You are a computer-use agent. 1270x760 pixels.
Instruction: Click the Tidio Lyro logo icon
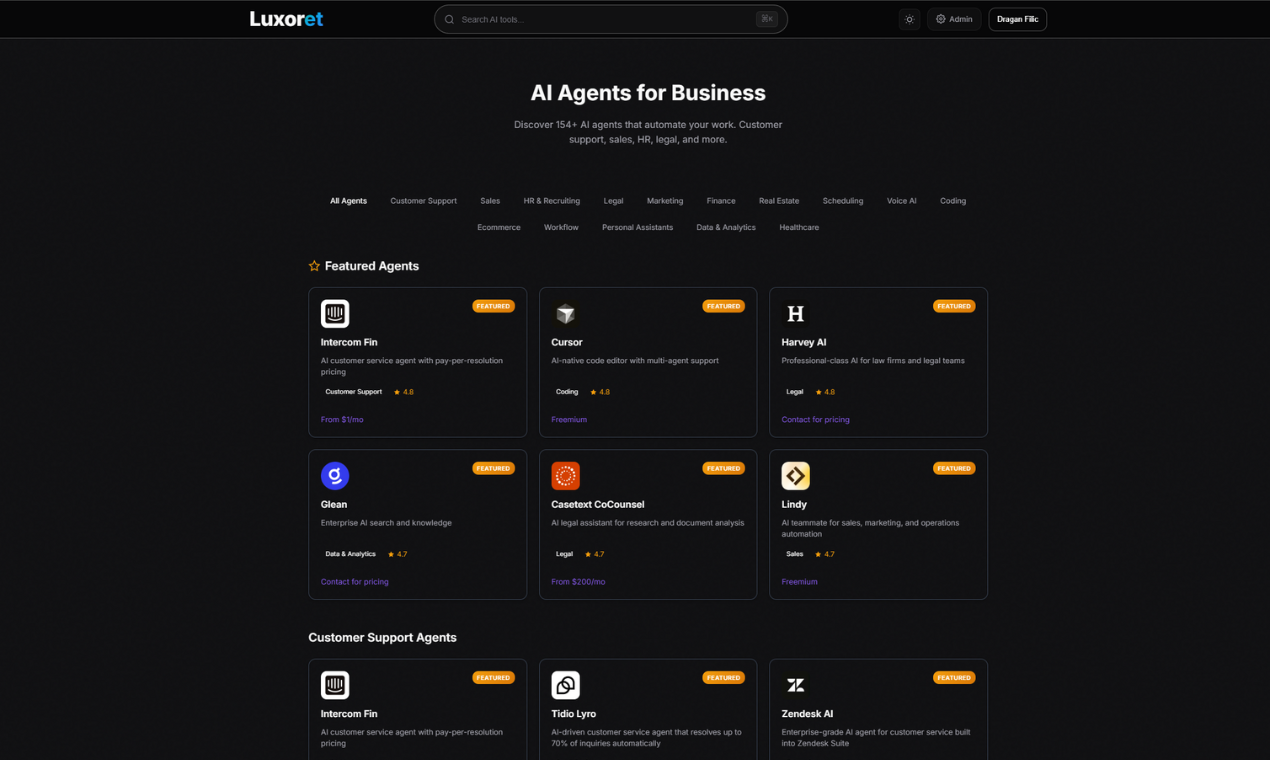[x=565, y=685]
